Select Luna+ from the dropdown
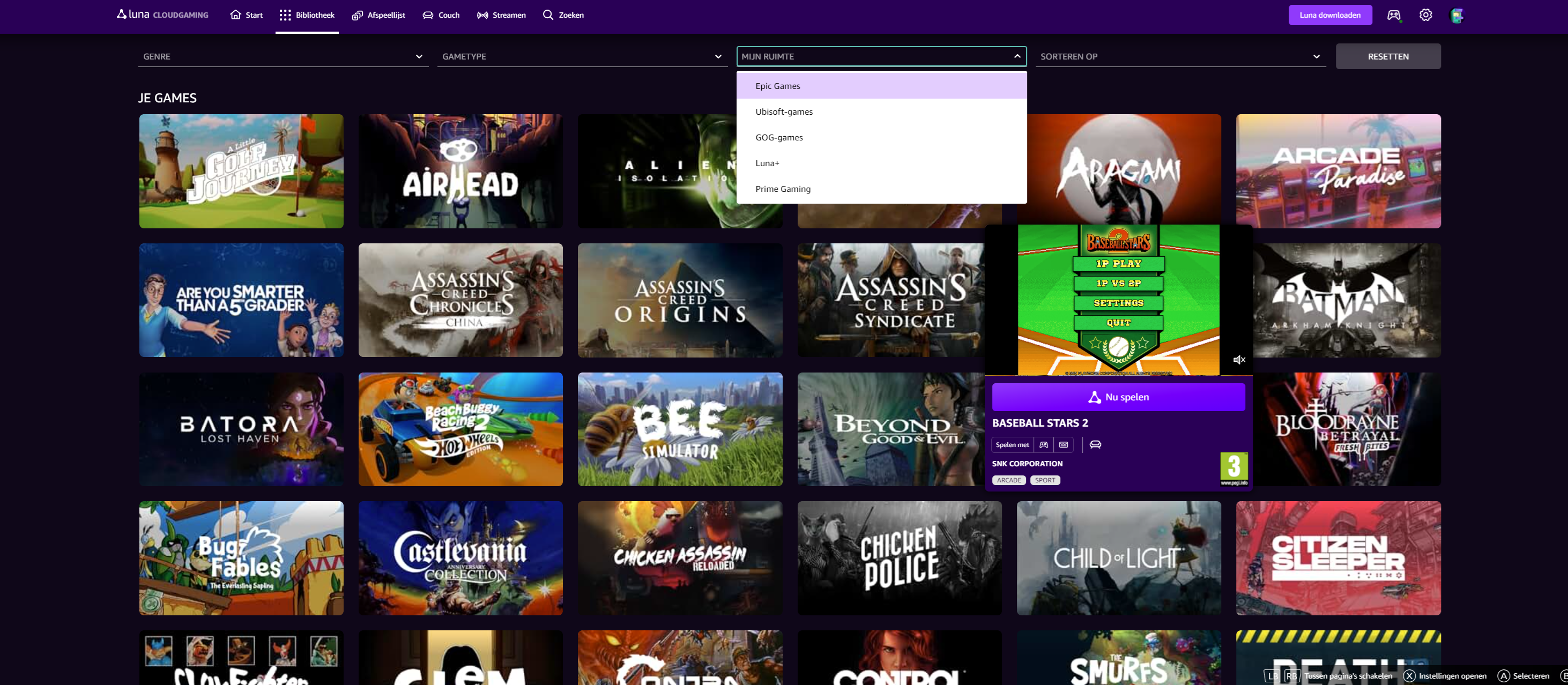Screen dimensions: 1568x685 click(x=881, y=163)
